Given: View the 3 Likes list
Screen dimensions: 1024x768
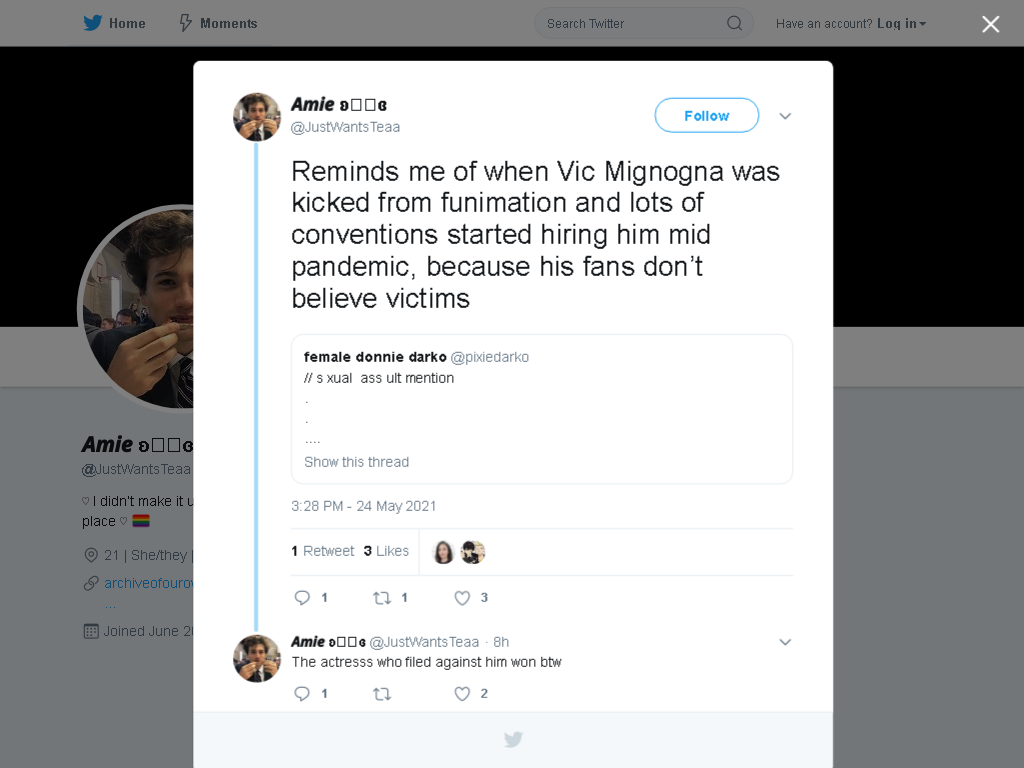Looking at the screenshot, I should [x=386, y=551].
